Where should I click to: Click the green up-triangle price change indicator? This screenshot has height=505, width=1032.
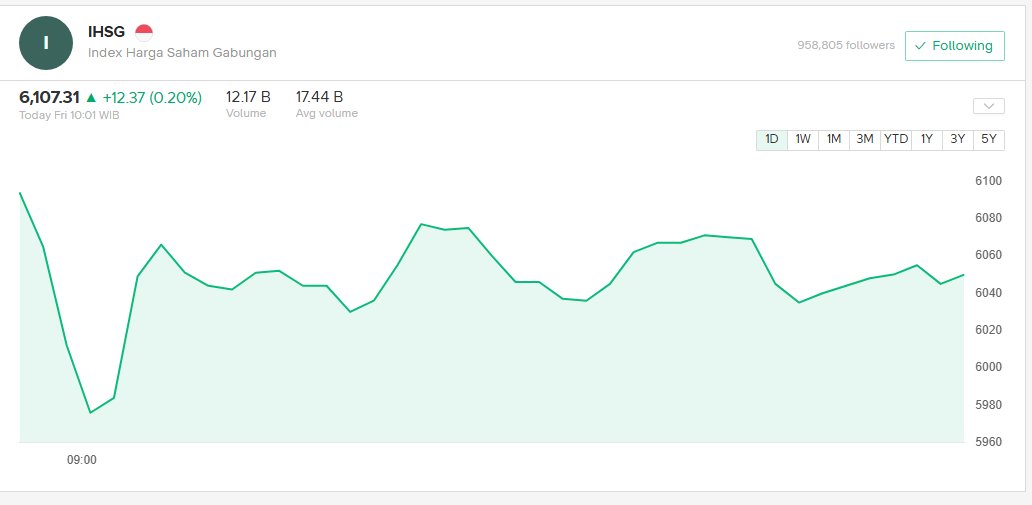pos(91,98)
